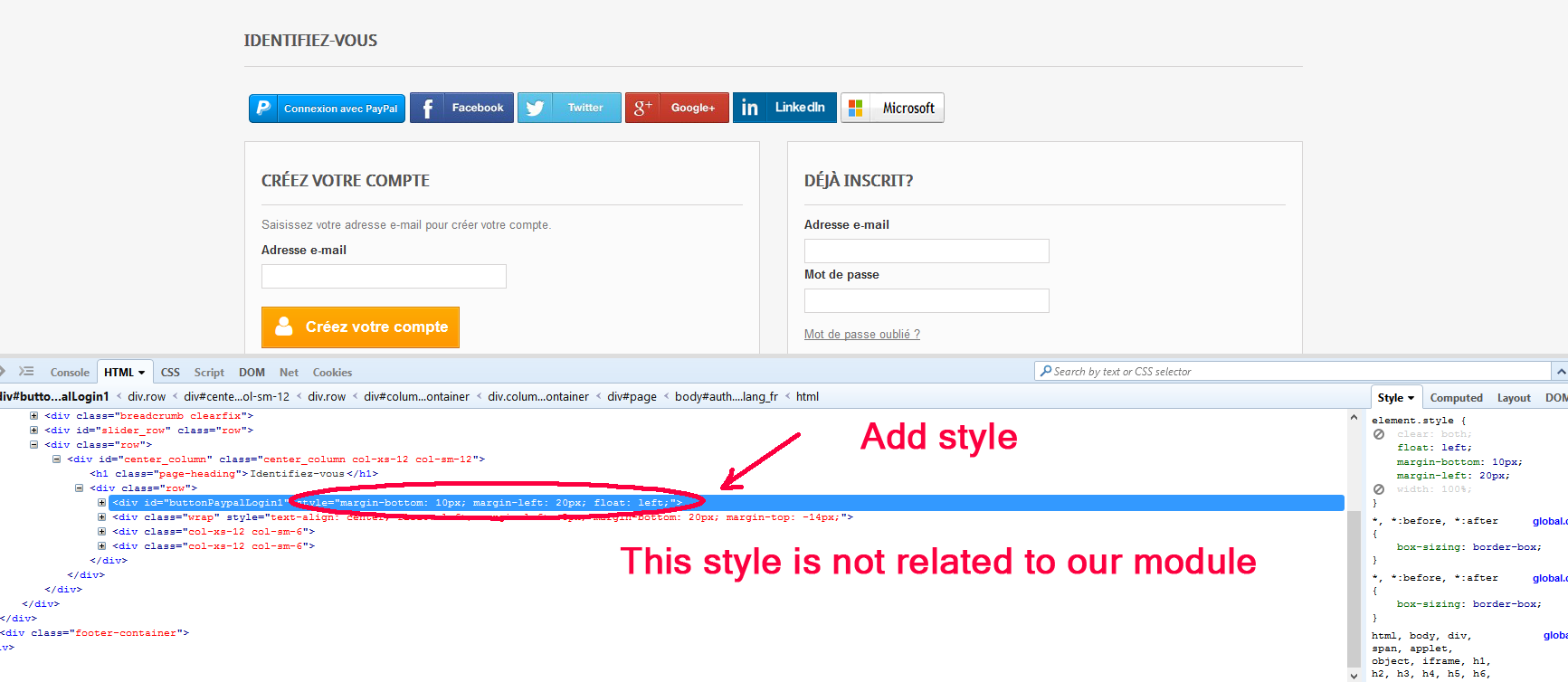Select the div#page breadcrumb
Viewport: 1568px width, 682px height.
(632, 397)
